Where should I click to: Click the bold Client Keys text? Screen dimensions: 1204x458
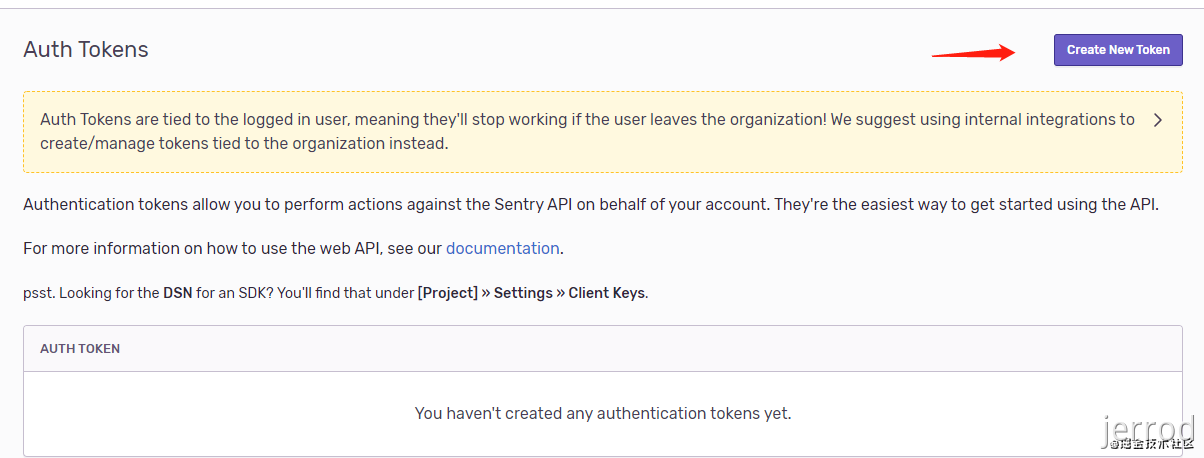click(x=607, y=293)
